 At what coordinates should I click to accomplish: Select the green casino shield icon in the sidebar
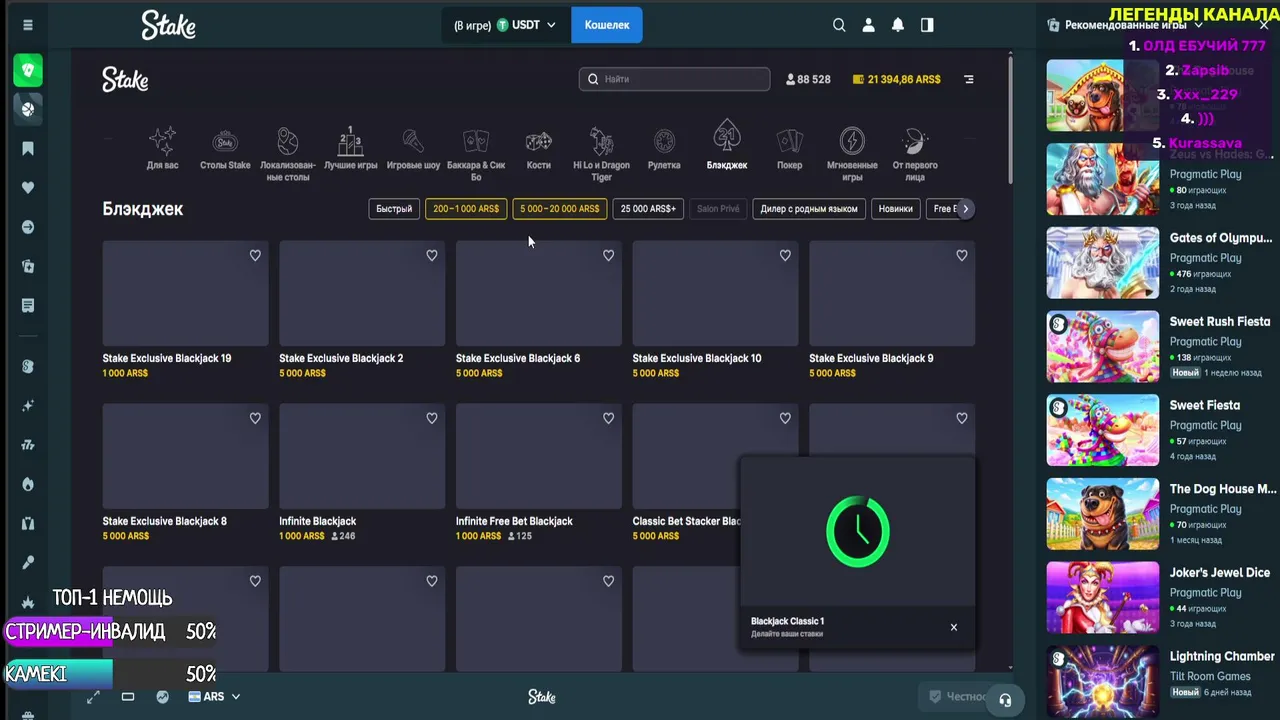click(28, 70)
